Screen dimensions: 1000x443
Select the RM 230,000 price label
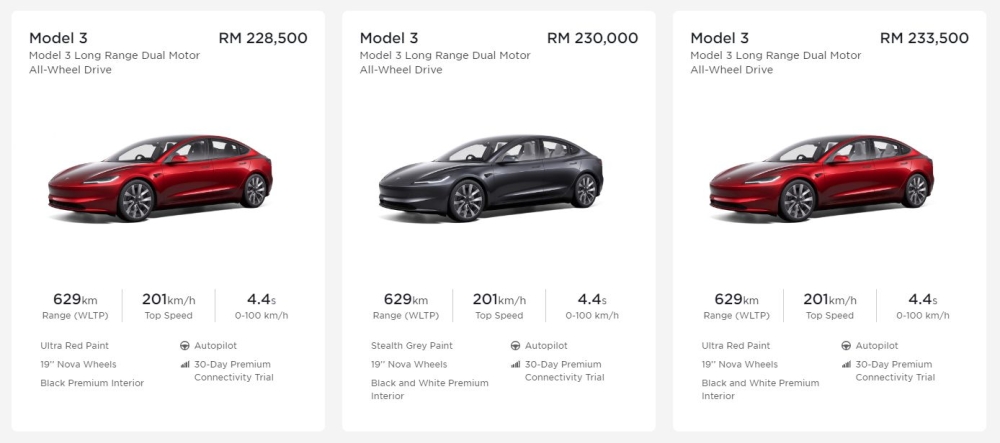click(592, 38)
